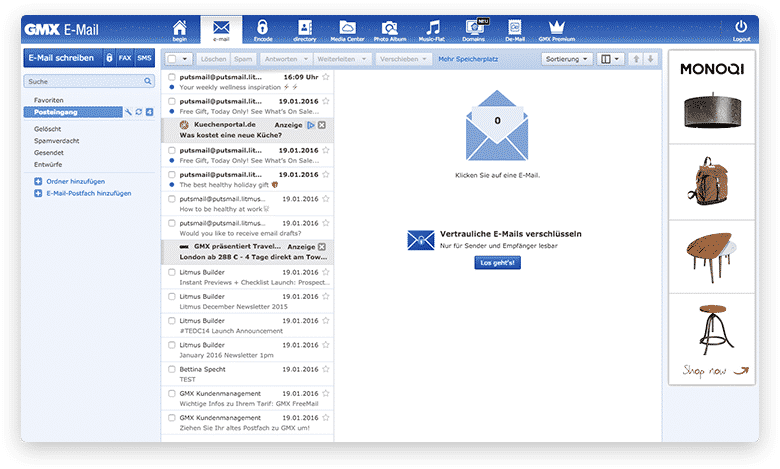Image resolution: width=780 pixels, height=469 pixels.
Task: Open the Sortierung dropdown
Action: [x=567, y=60]
